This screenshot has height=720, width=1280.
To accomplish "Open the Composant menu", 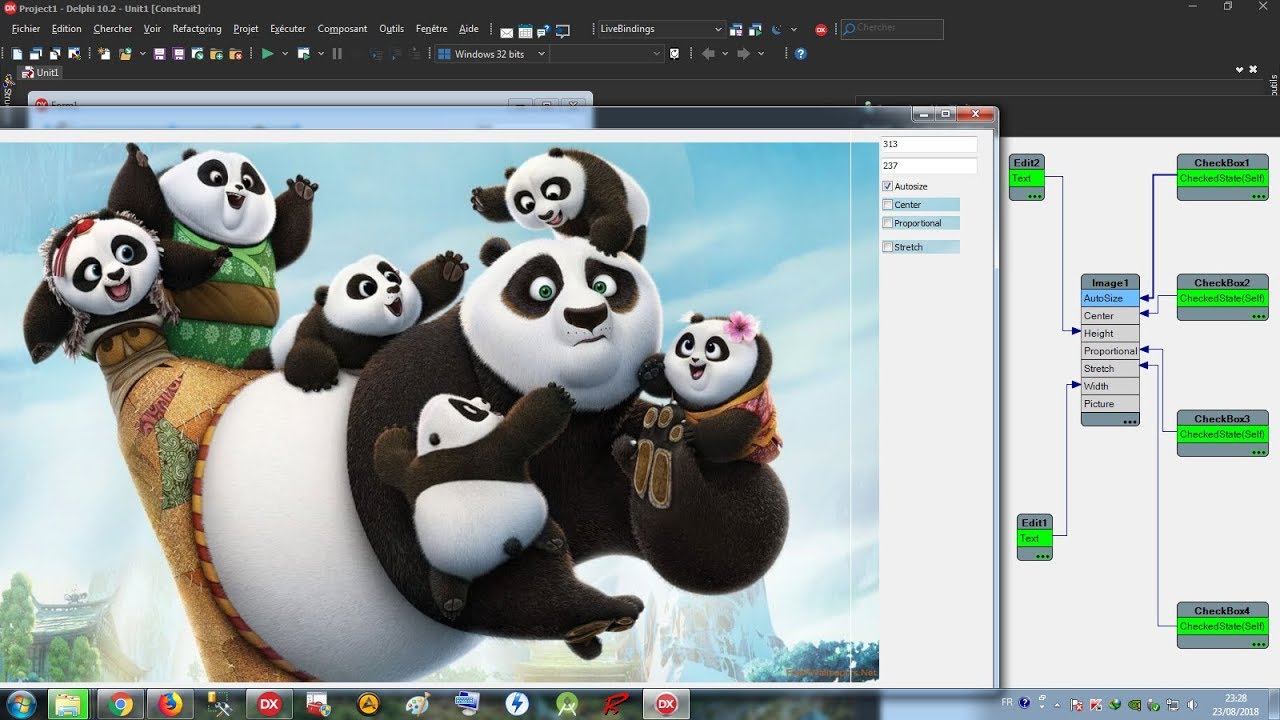I will point(342,29).
